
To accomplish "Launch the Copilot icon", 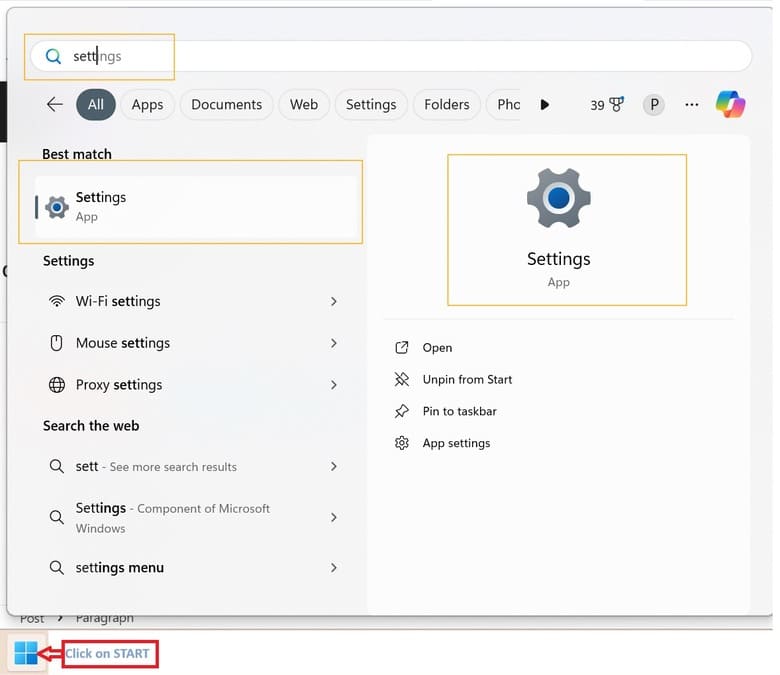I will pos(730,104).
